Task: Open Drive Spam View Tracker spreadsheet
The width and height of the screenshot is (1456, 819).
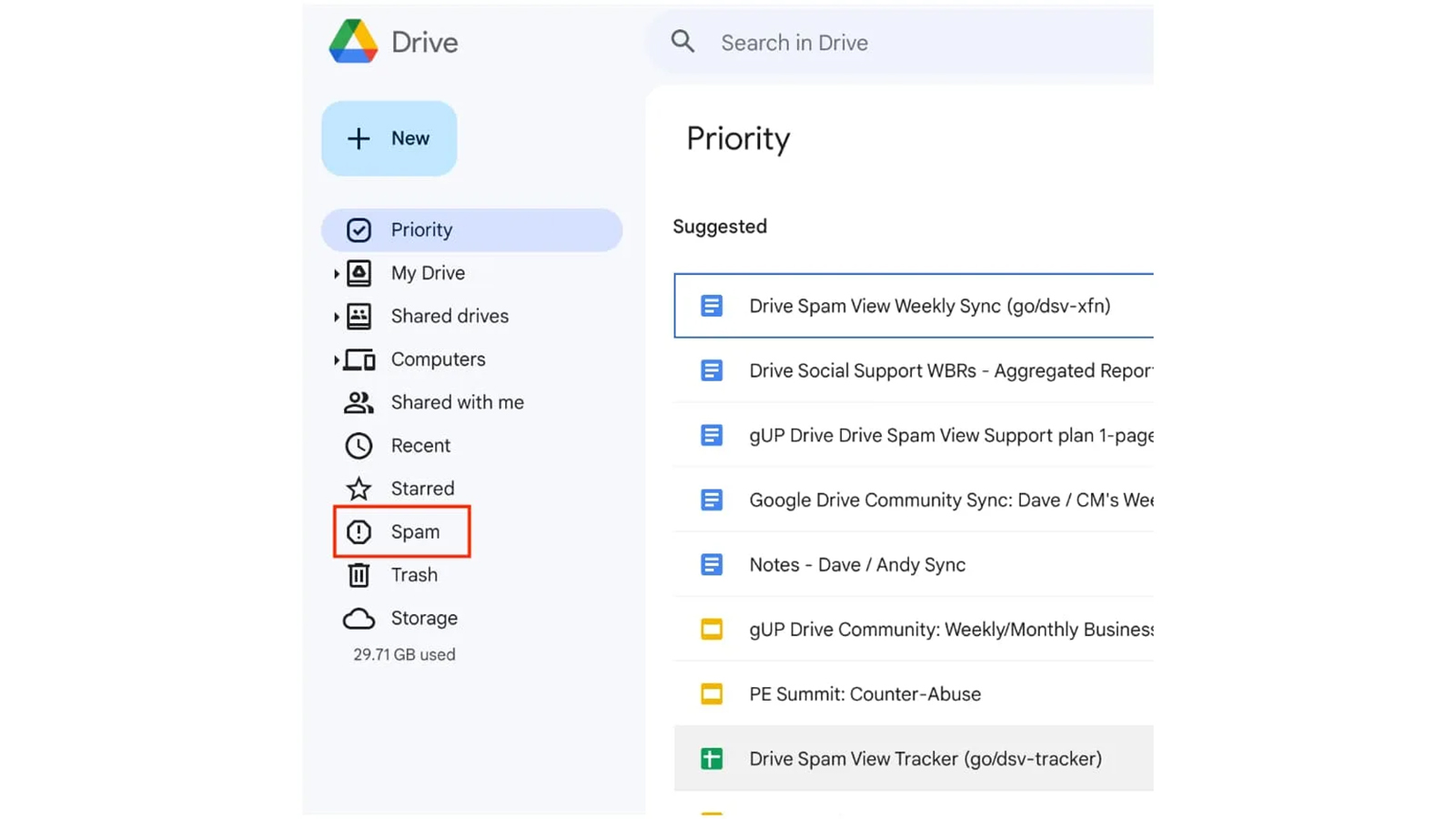Action: (914, 758)
